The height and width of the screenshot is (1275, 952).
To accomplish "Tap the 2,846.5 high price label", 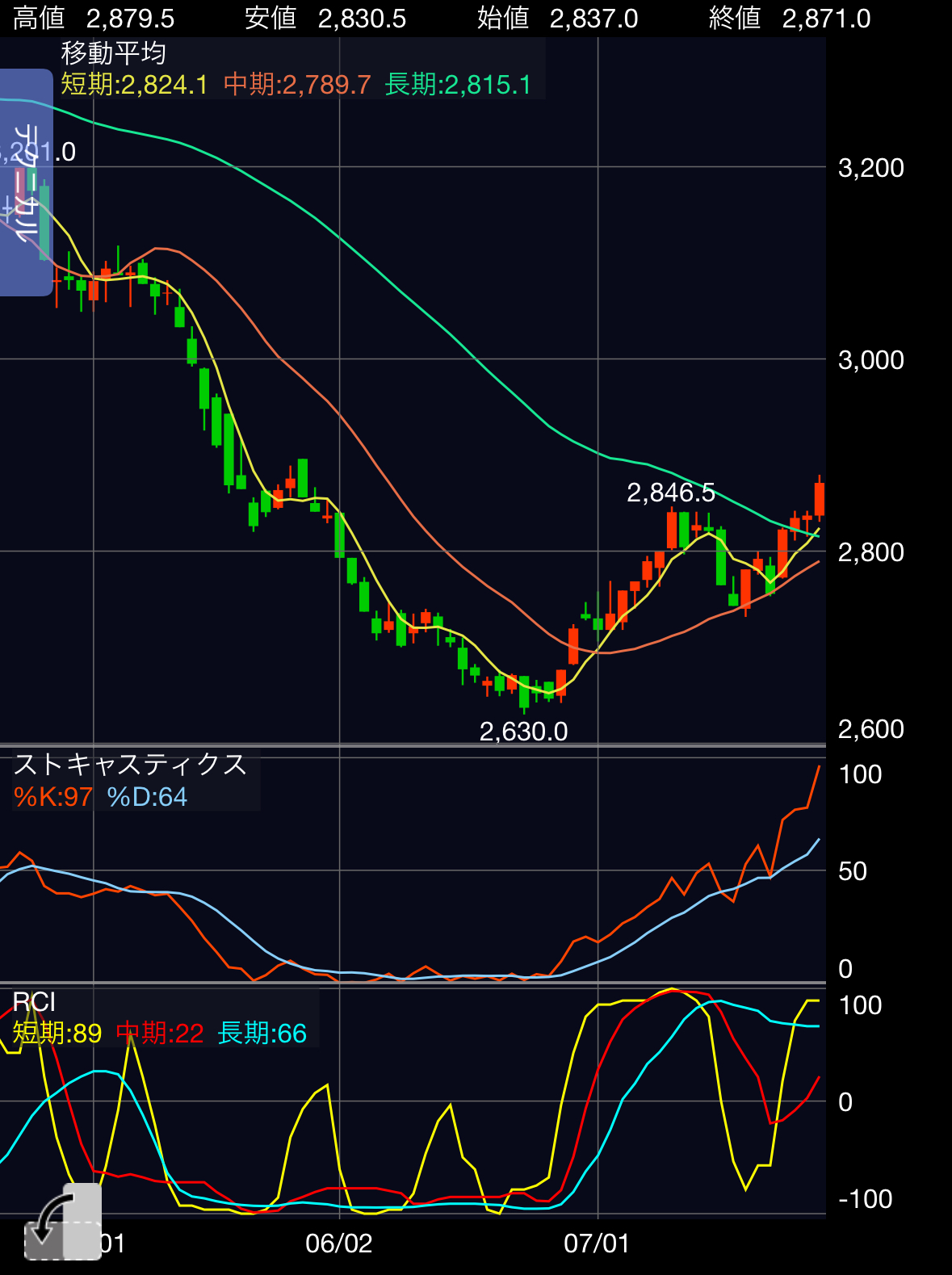I will [x=671, y=493].
